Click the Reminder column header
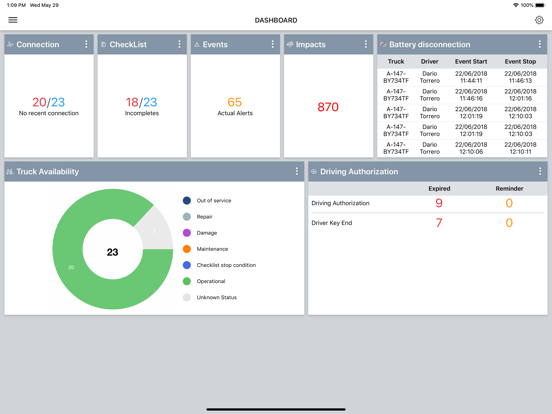The height and width of the screenshot is (414, 552). point(509,188)
